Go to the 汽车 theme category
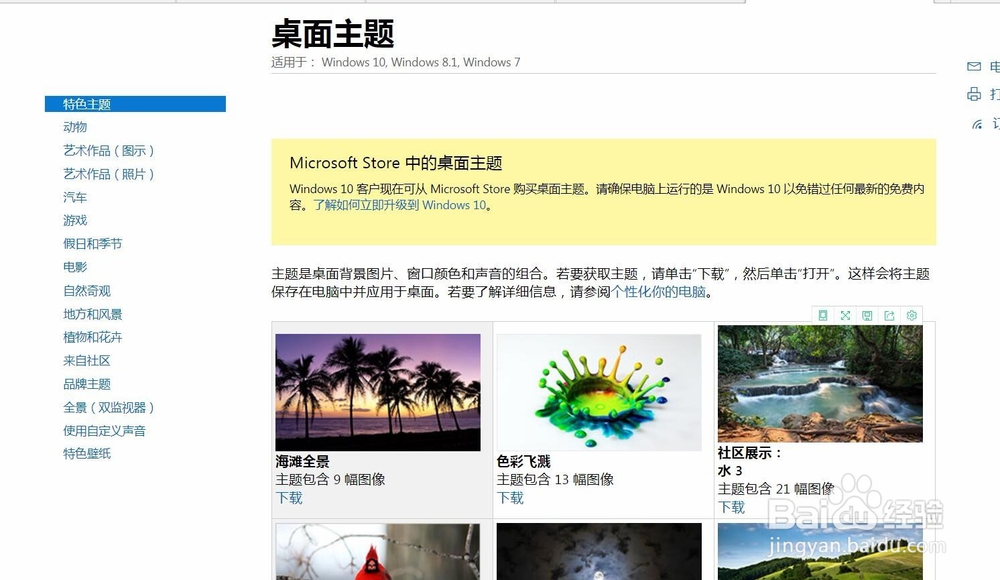 (x=75, y=197)
